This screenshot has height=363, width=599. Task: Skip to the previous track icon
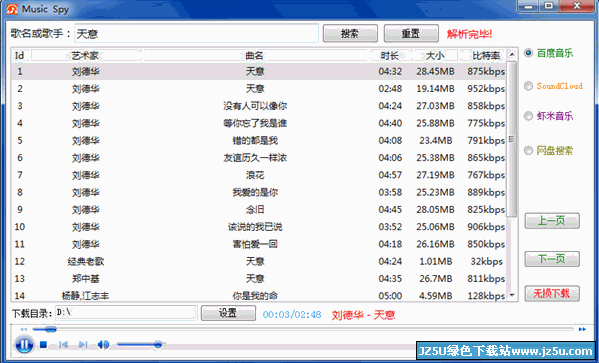coord(63,345)
